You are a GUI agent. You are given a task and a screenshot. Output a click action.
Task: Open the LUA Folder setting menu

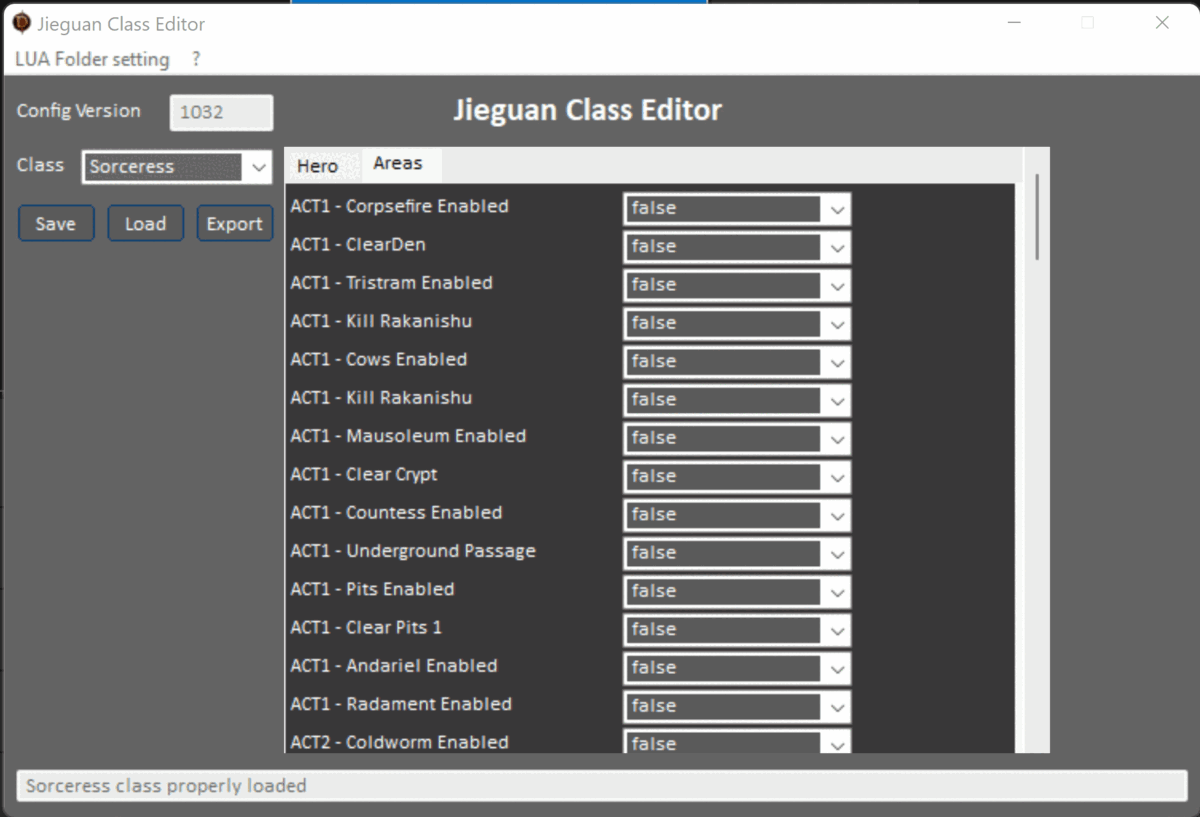[92, 60]
